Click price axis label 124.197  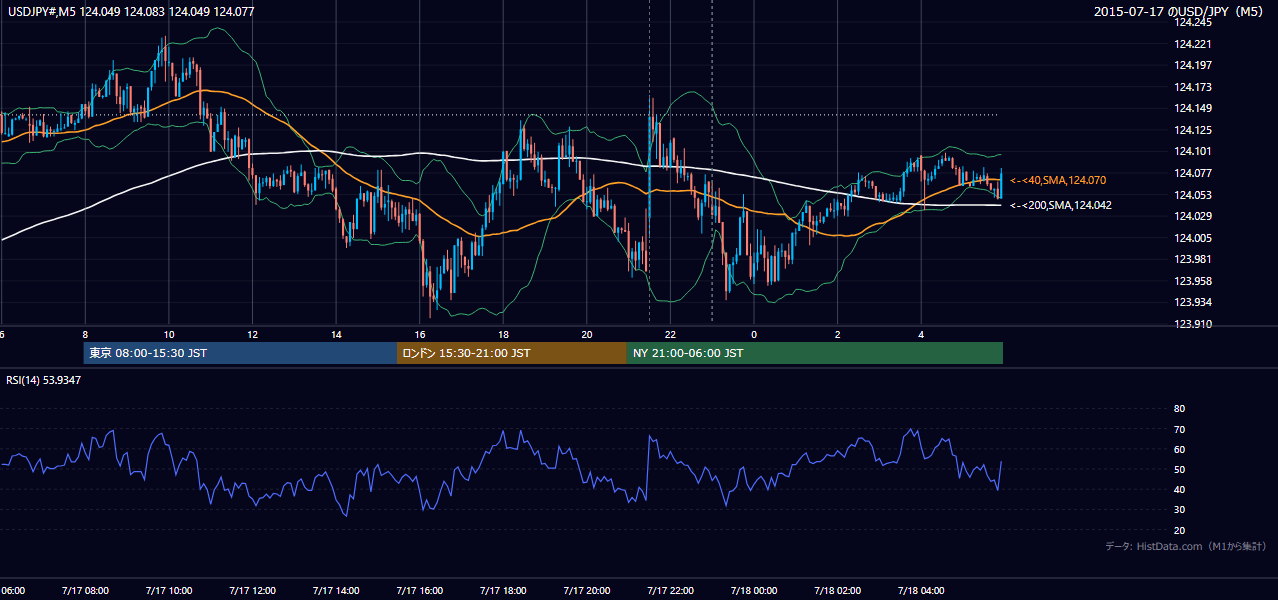(1192, 65)
